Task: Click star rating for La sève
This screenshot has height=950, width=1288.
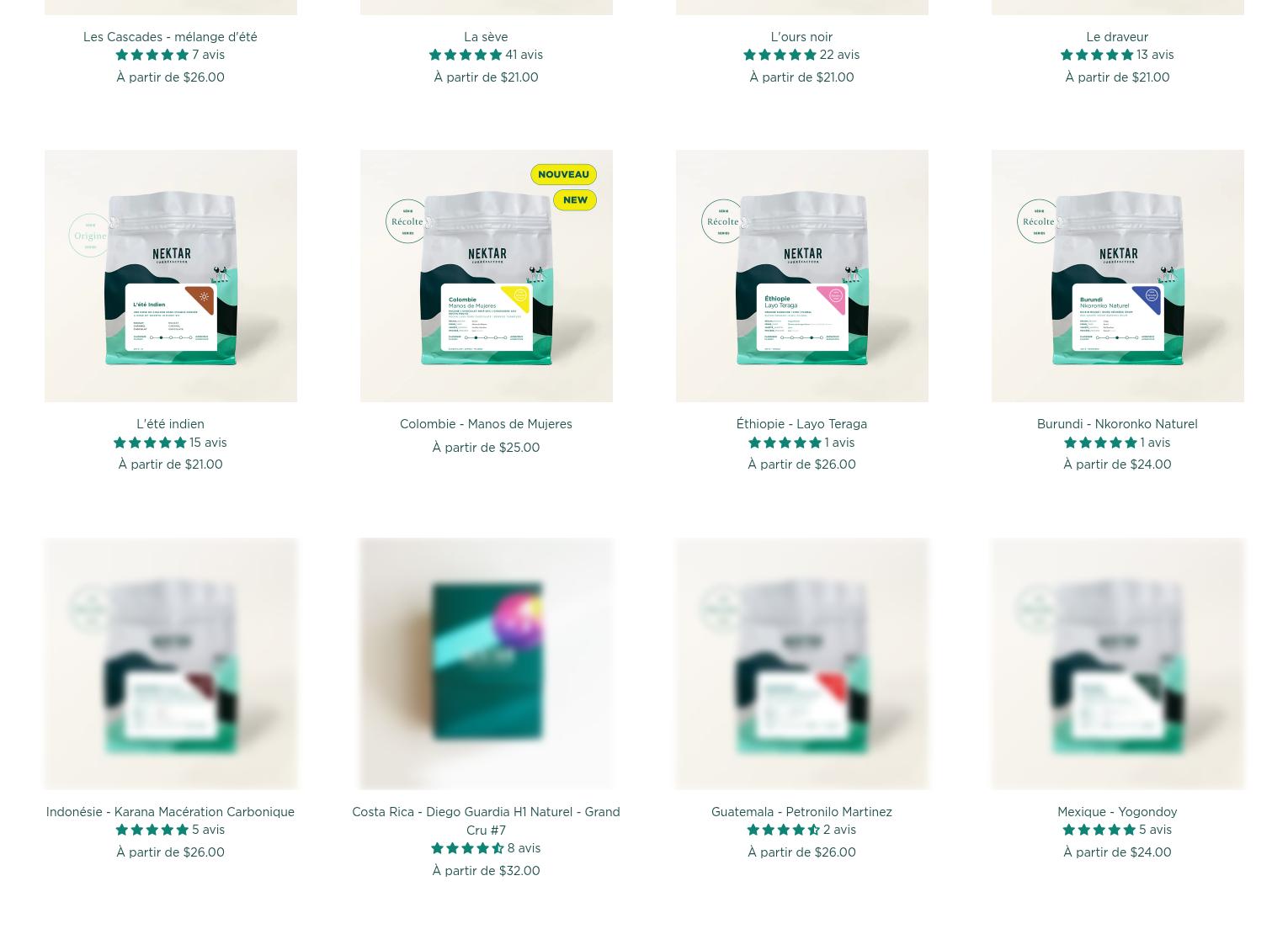Action: point(466,55)
